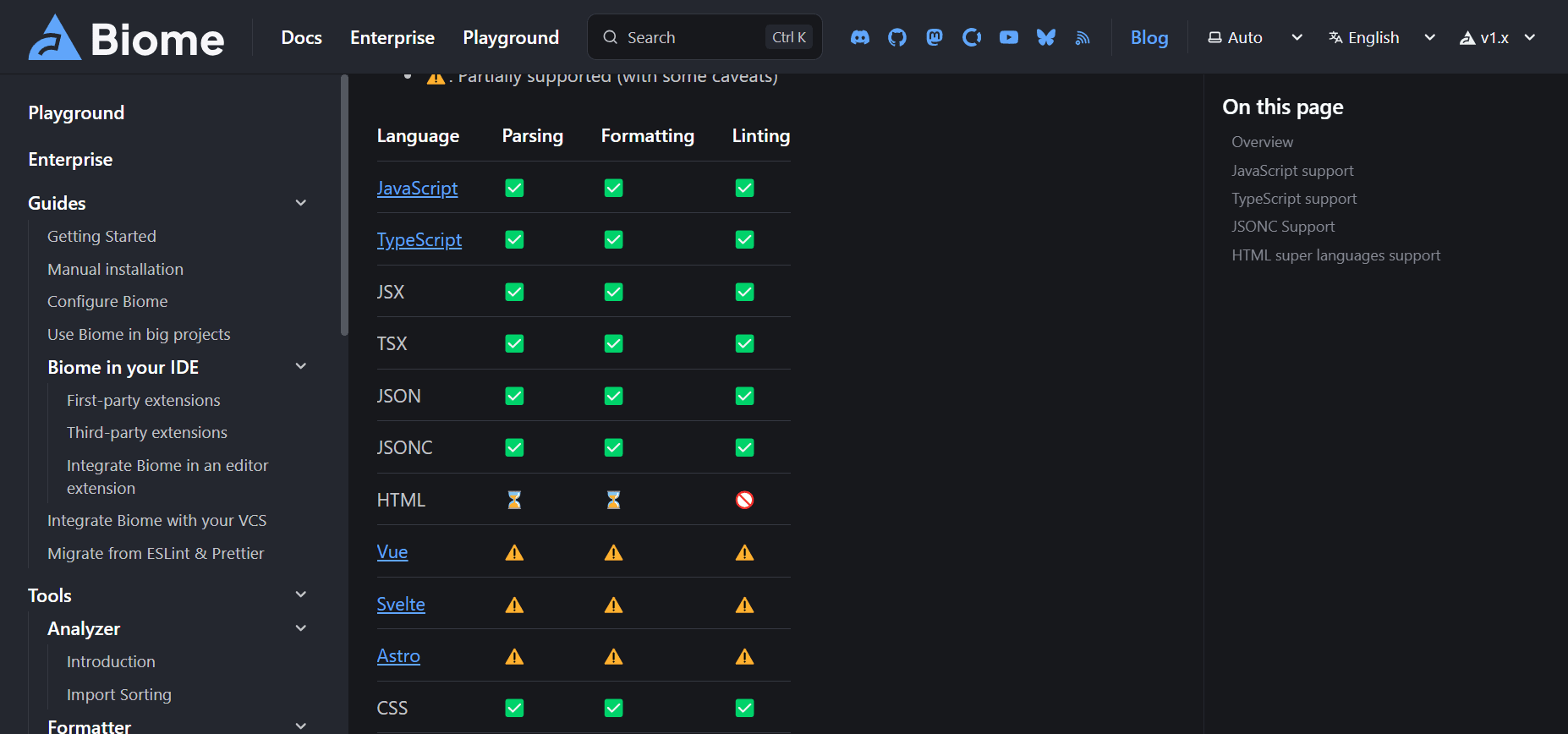This screenshot has height=734, width=1568.
Task: Click CSS linting green checkmark
Action: click(x=744, y=708)
